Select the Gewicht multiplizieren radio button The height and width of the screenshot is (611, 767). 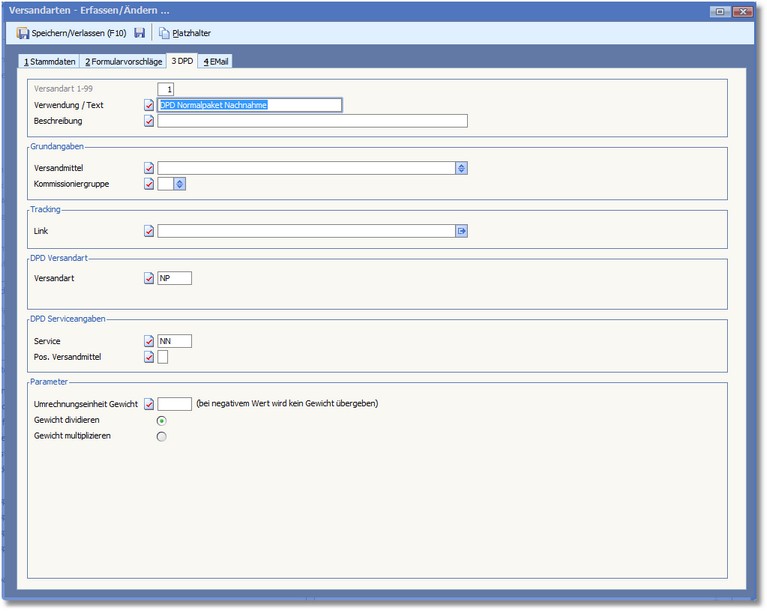pyautogui.click(x=162, y=436)
